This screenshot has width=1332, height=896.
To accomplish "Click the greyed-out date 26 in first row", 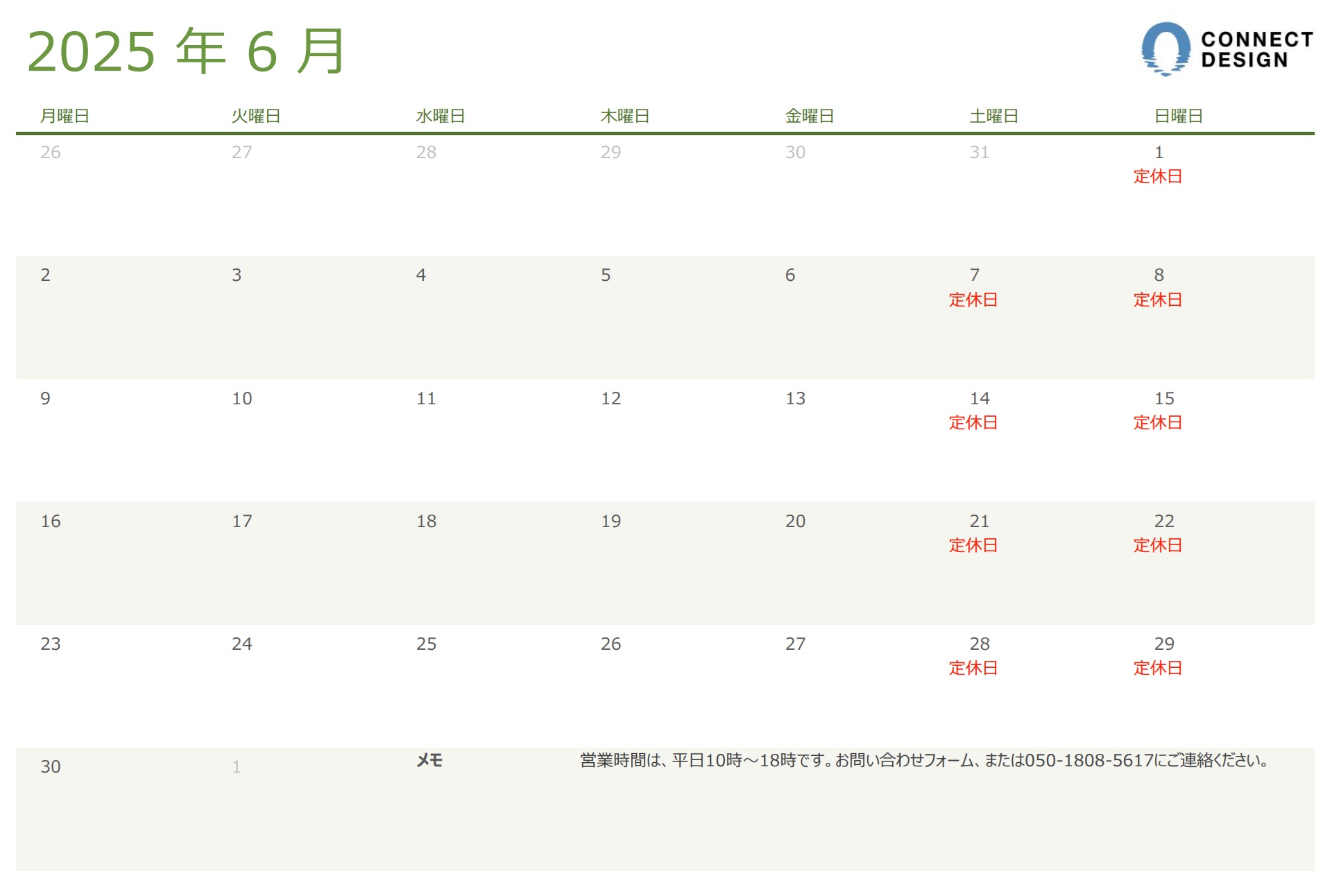I will click(x=51, y=152).
